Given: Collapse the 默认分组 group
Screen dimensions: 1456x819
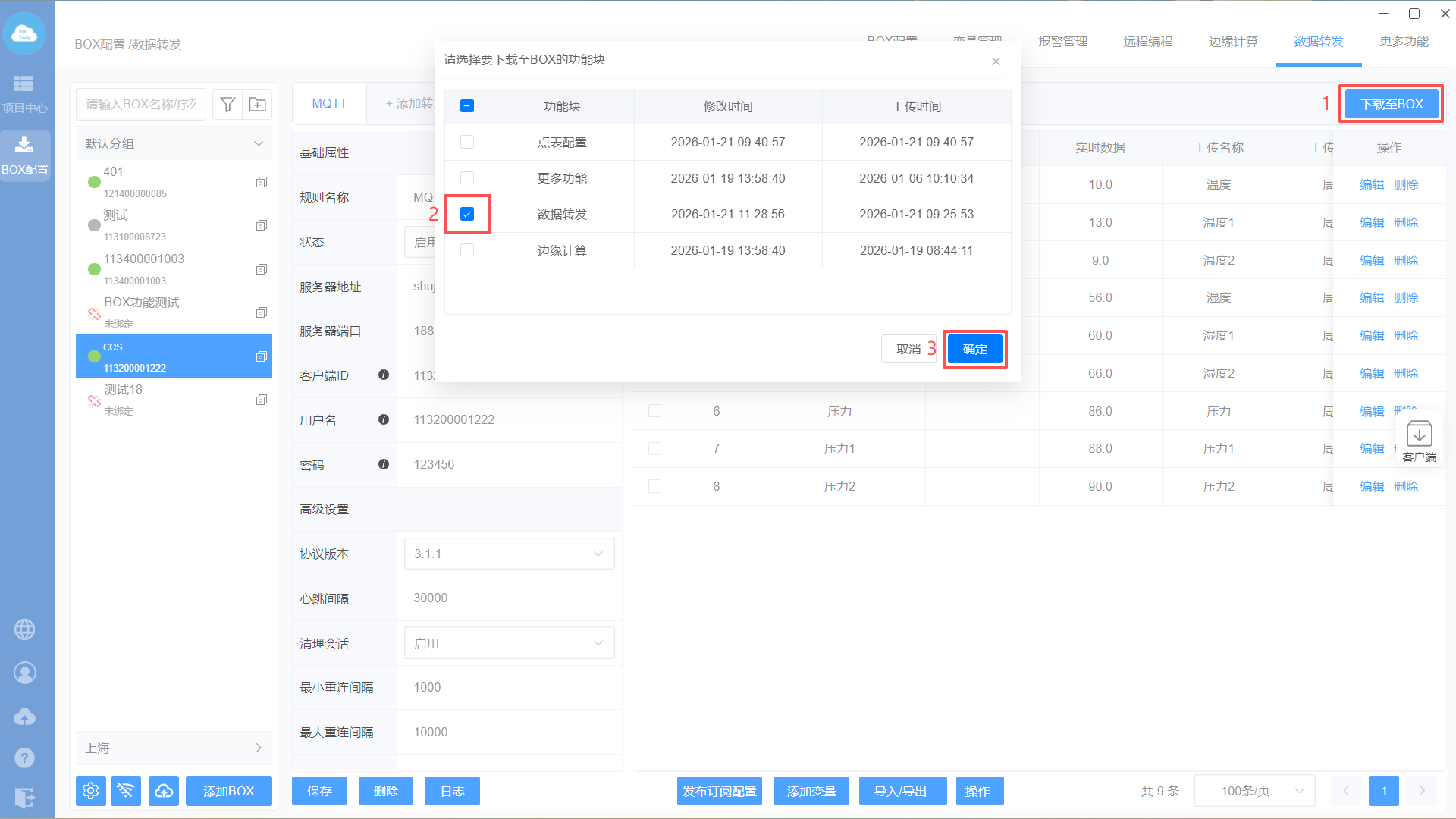Looking at the screenshot, I should (258, 143).
